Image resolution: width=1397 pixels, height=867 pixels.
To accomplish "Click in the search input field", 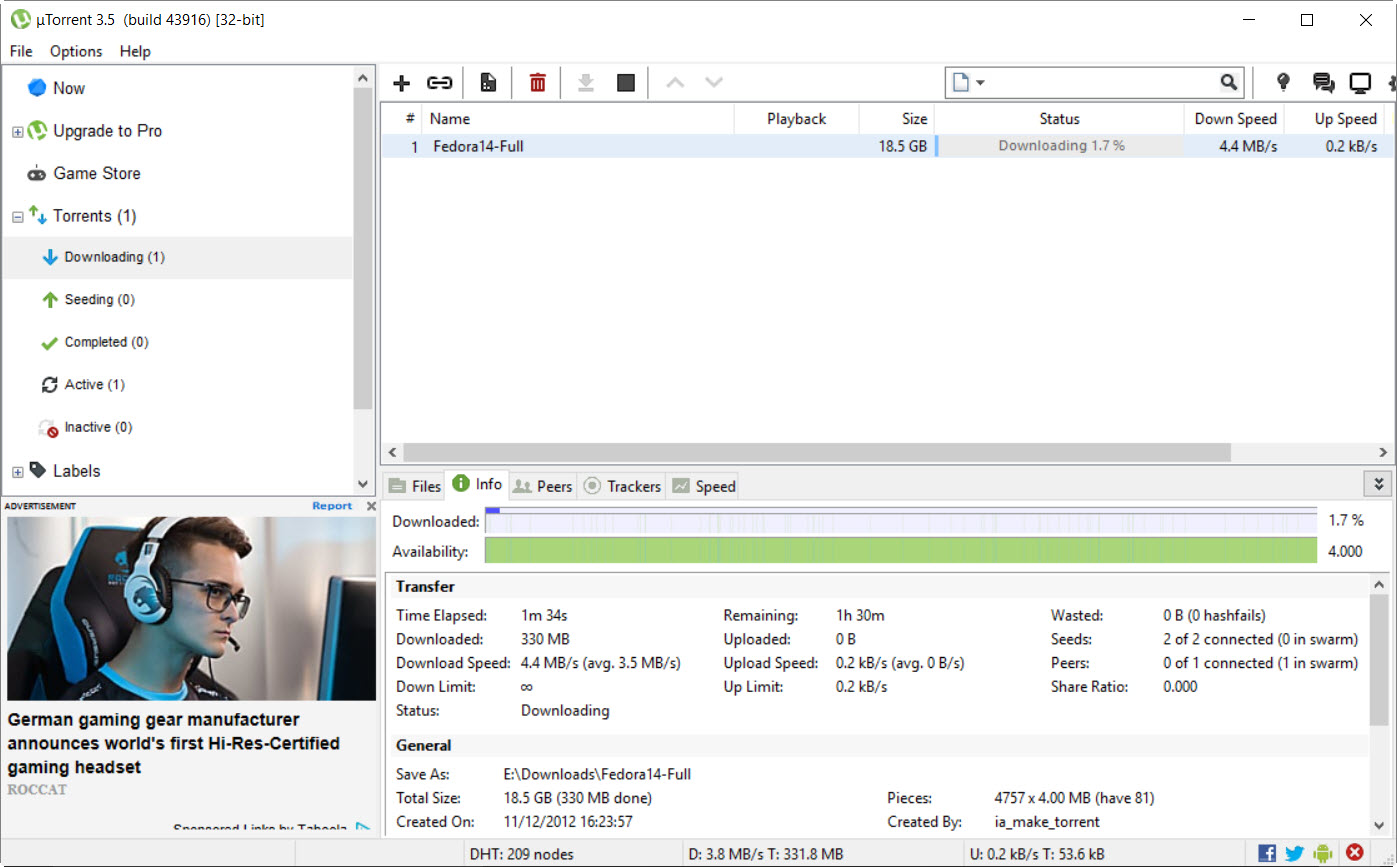I will 1104,83.
